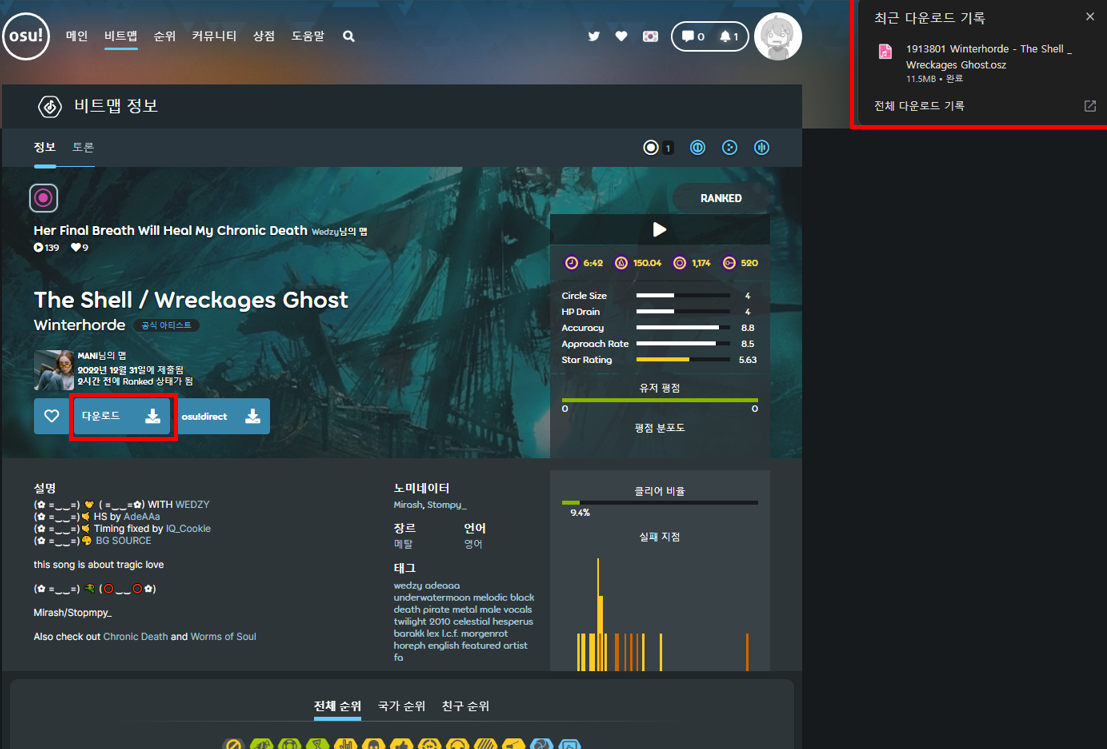Click the 공식 아티스트 featured artist badge
This screenshot has width=1107, height=749.
click(167, 325)
